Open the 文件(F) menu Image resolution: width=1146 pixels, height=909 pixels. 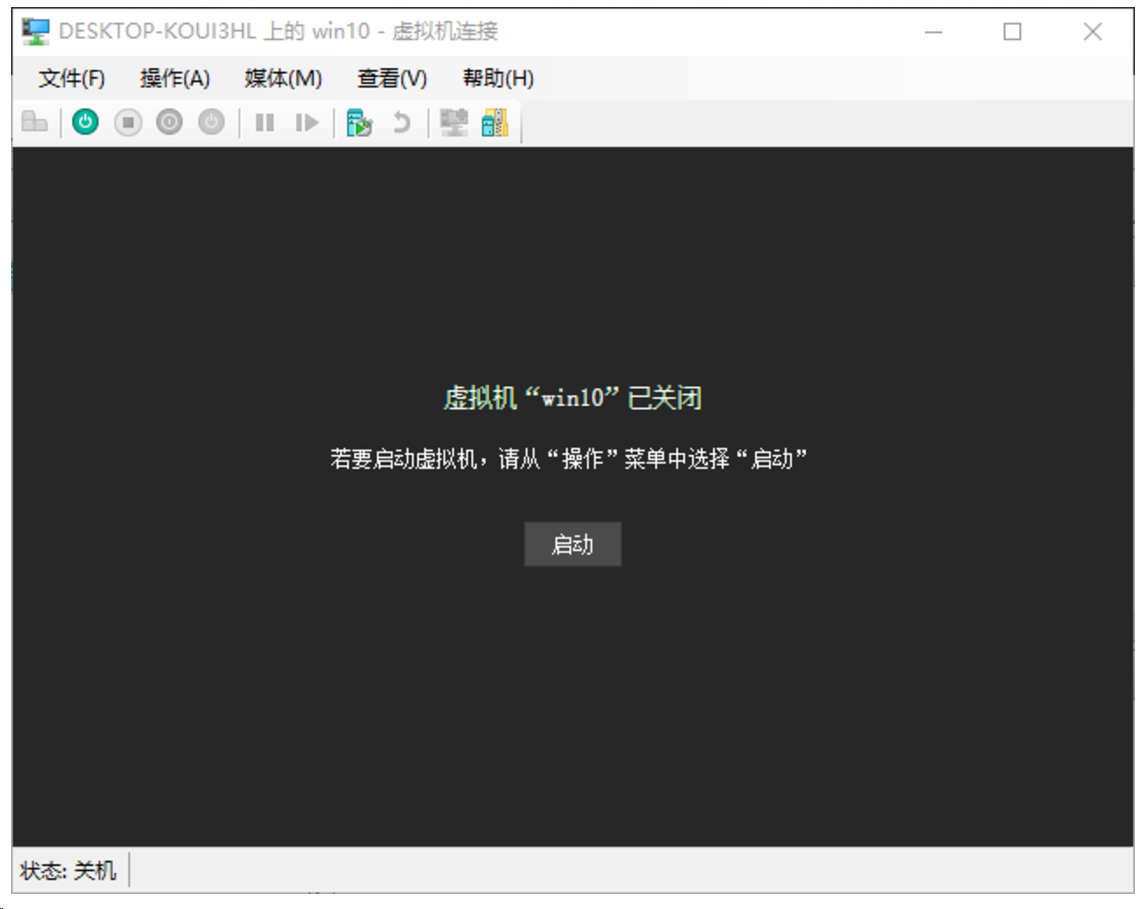[72, 78]
